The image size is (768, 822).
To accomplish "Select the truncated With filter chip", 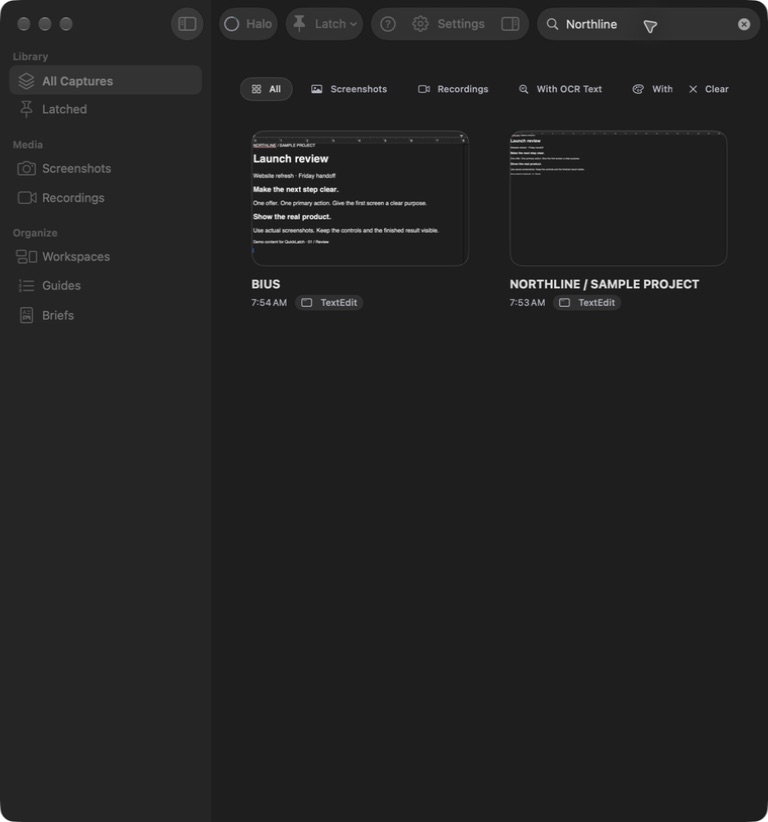I will [653, 89].
